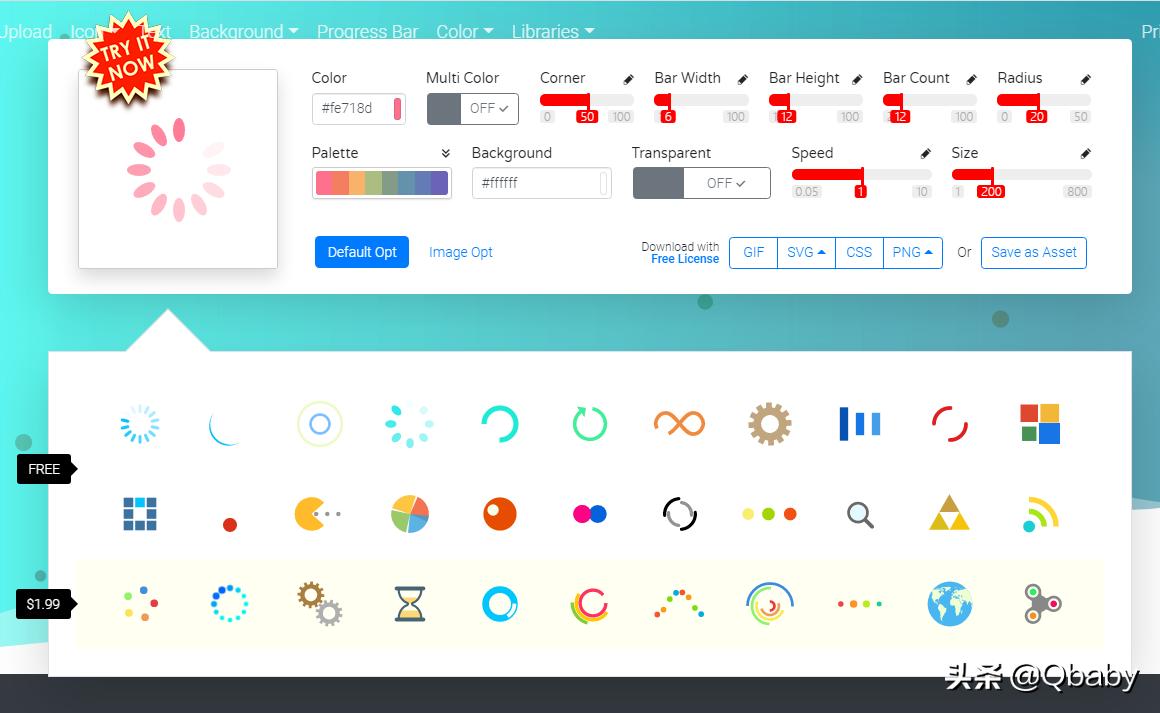This screenshot has height=713, width=1160.
Task: Click the FREE row label
Action: coord(46,469)
